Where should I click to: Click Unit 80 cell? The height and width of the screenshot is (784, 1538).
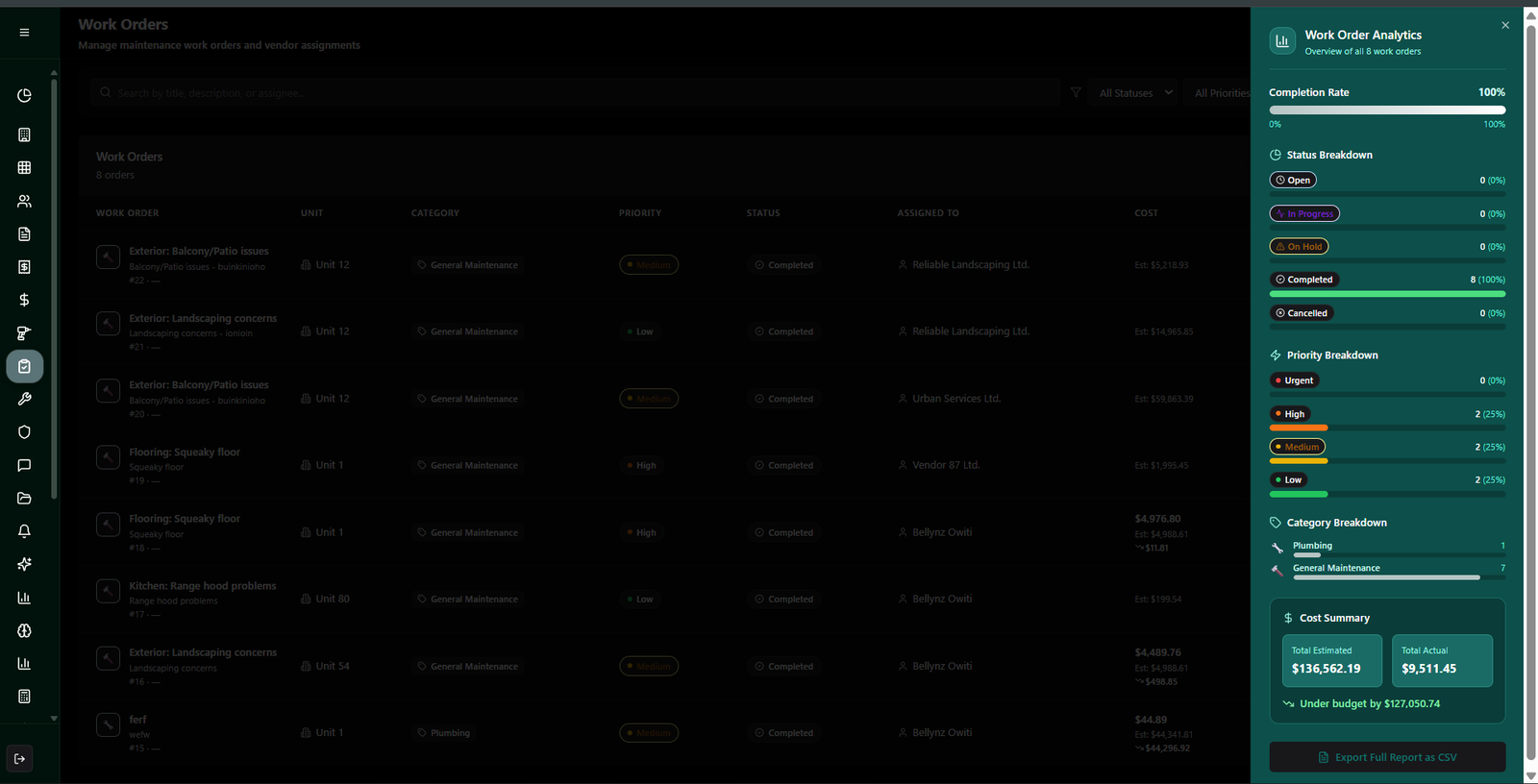pos(325,600)
